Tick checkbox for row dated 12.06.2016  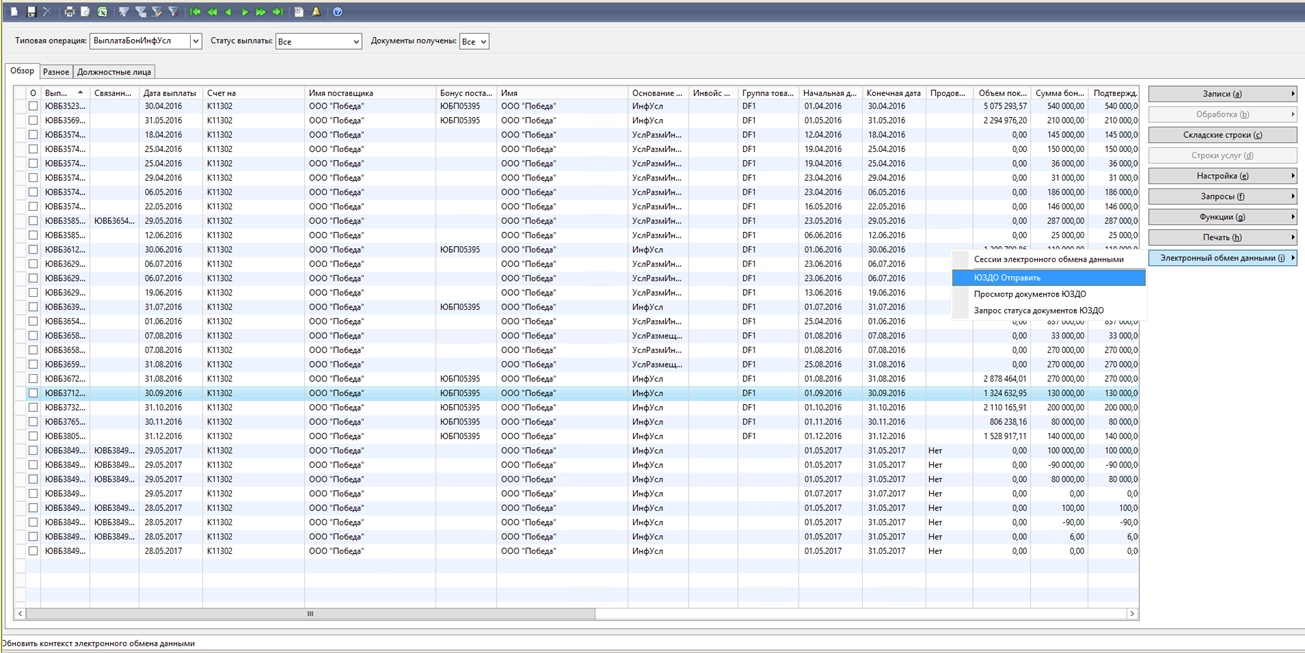click(33, 235)
